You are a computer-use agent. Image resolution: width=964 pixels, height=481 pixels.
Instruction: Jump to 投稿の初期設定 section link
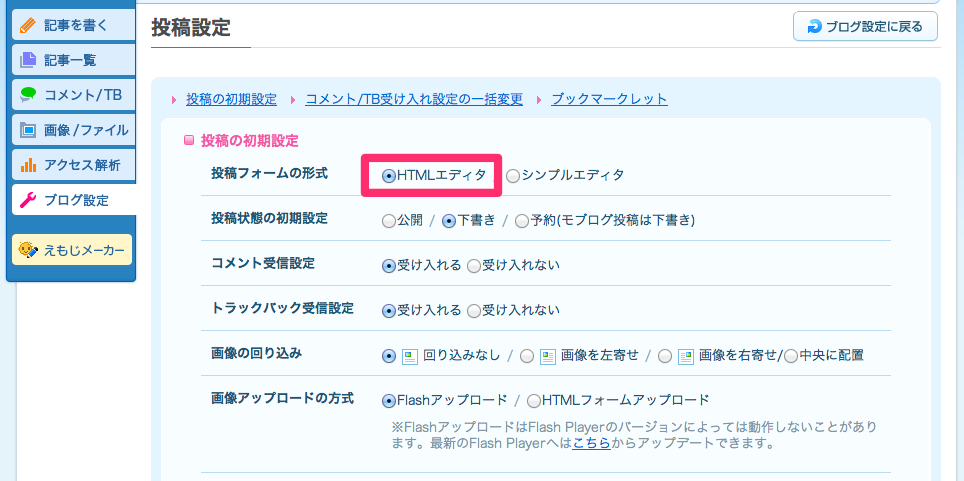pos(232,99)
